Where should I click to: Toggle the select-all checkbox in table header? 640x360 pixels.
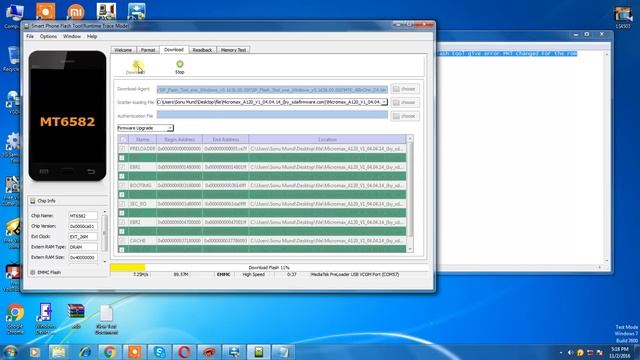[x=122, y=140]
